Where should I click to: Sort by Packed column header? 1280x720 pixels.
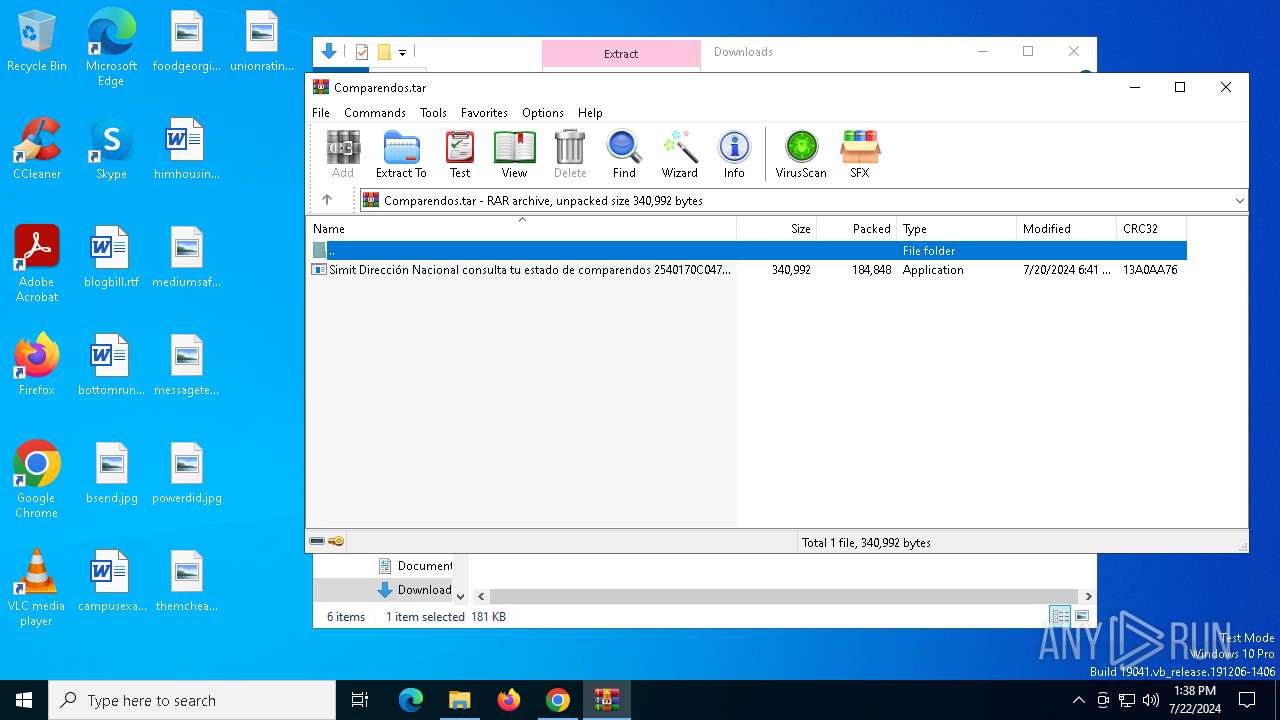point(857,229)
